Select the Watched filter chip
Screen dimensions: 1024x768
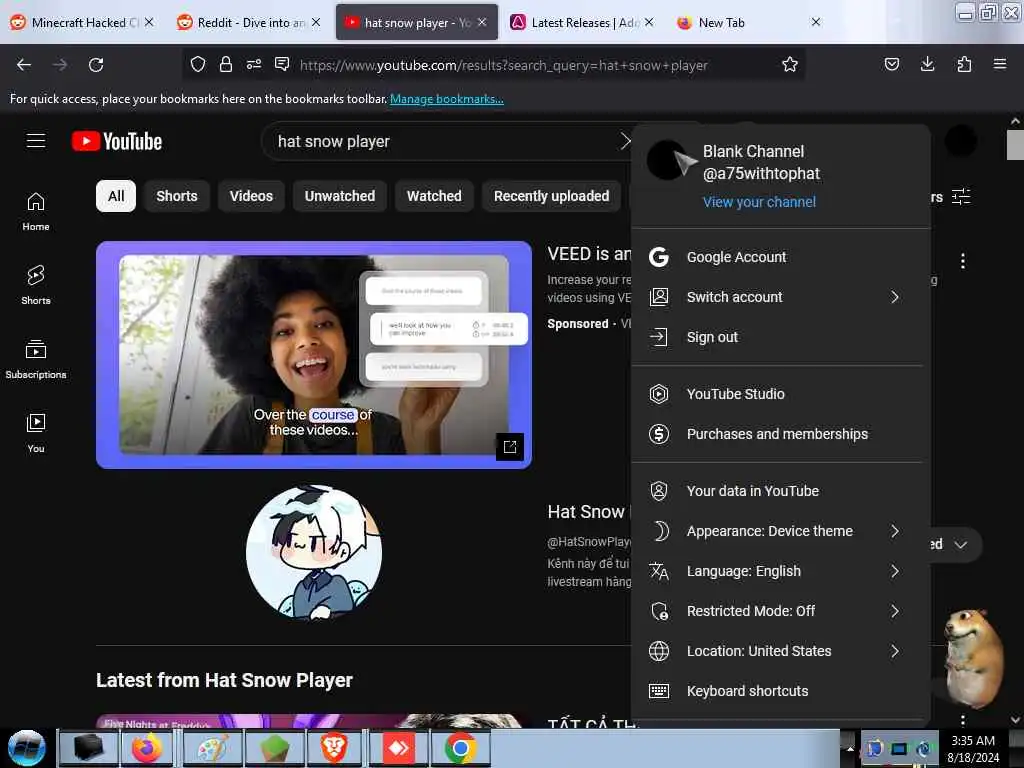(x=434, y=196)
